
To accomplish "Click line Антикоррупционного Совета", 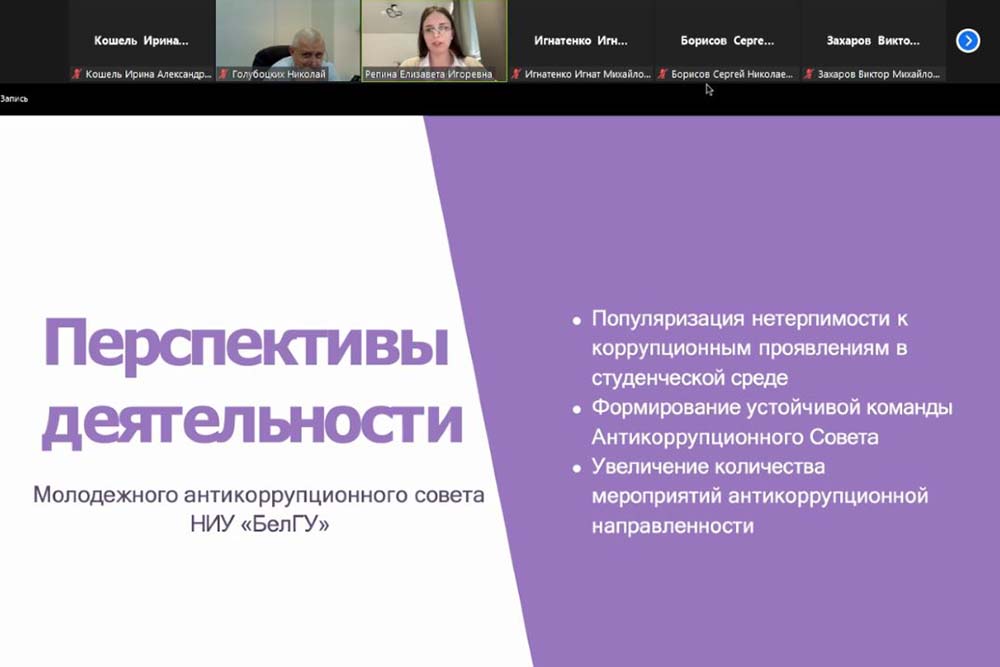I will (735, 437).
